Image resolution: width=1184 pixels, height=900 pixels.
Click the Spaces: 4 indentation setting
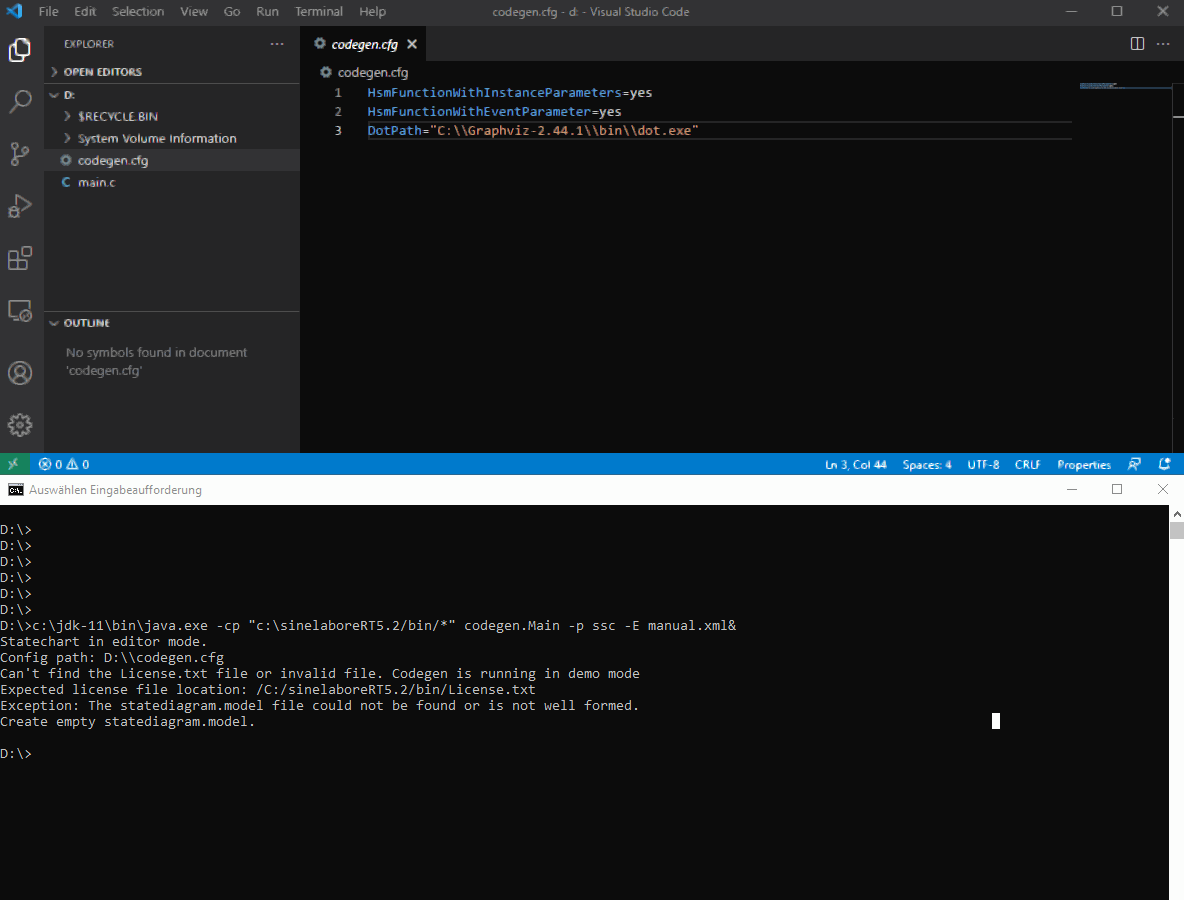point(927,464)
